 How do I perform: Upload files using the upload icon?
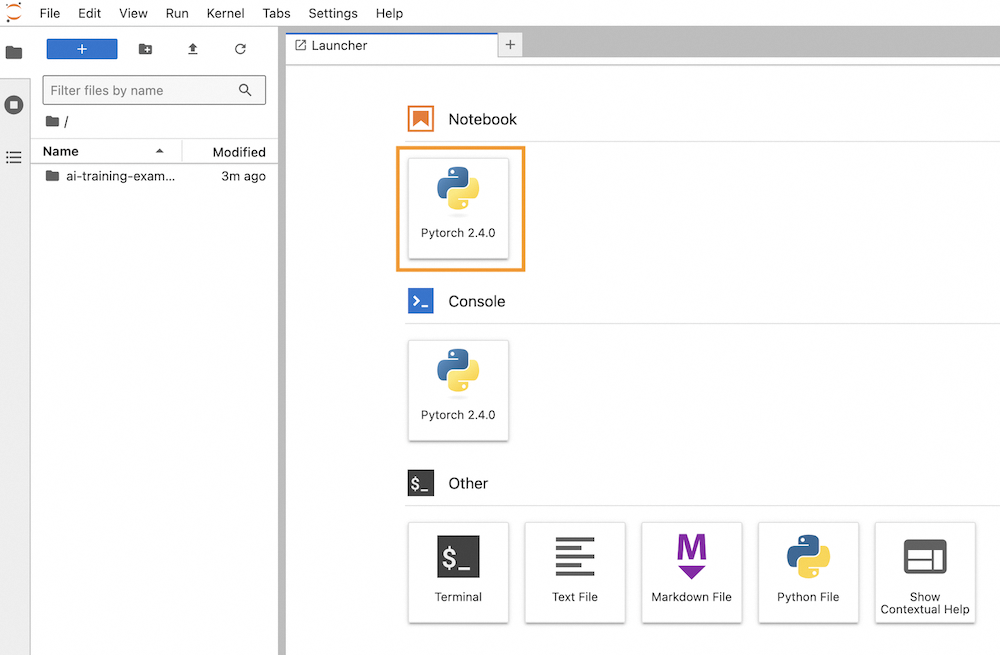[x=192, y=48]
